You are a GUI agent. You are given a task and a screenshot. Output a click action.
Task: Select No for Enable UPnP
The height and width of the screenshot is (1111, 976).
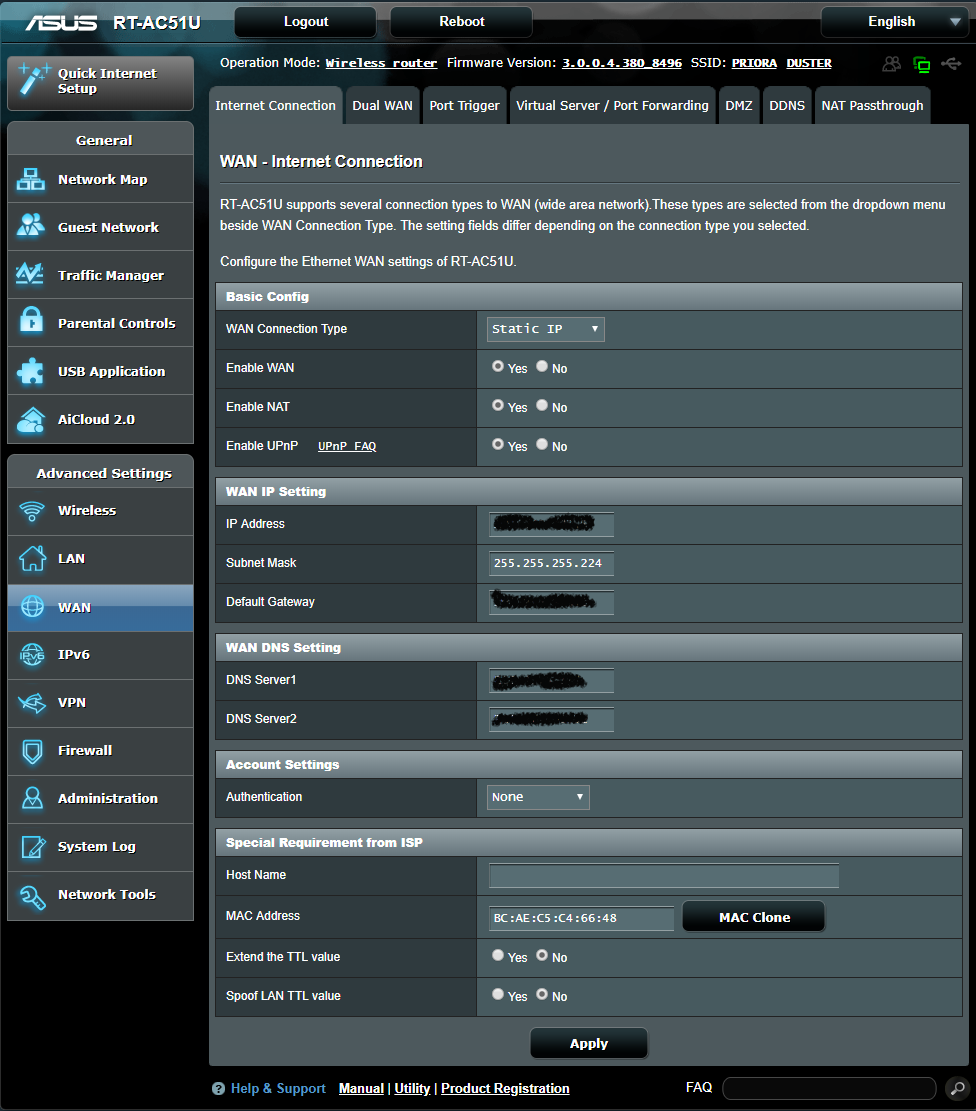[542, 444]
